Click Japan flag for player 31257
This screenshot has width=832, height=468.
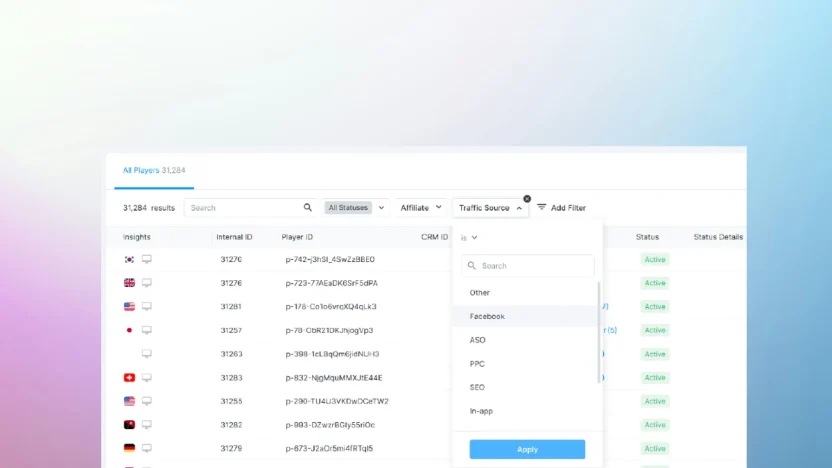click(129, 330)
